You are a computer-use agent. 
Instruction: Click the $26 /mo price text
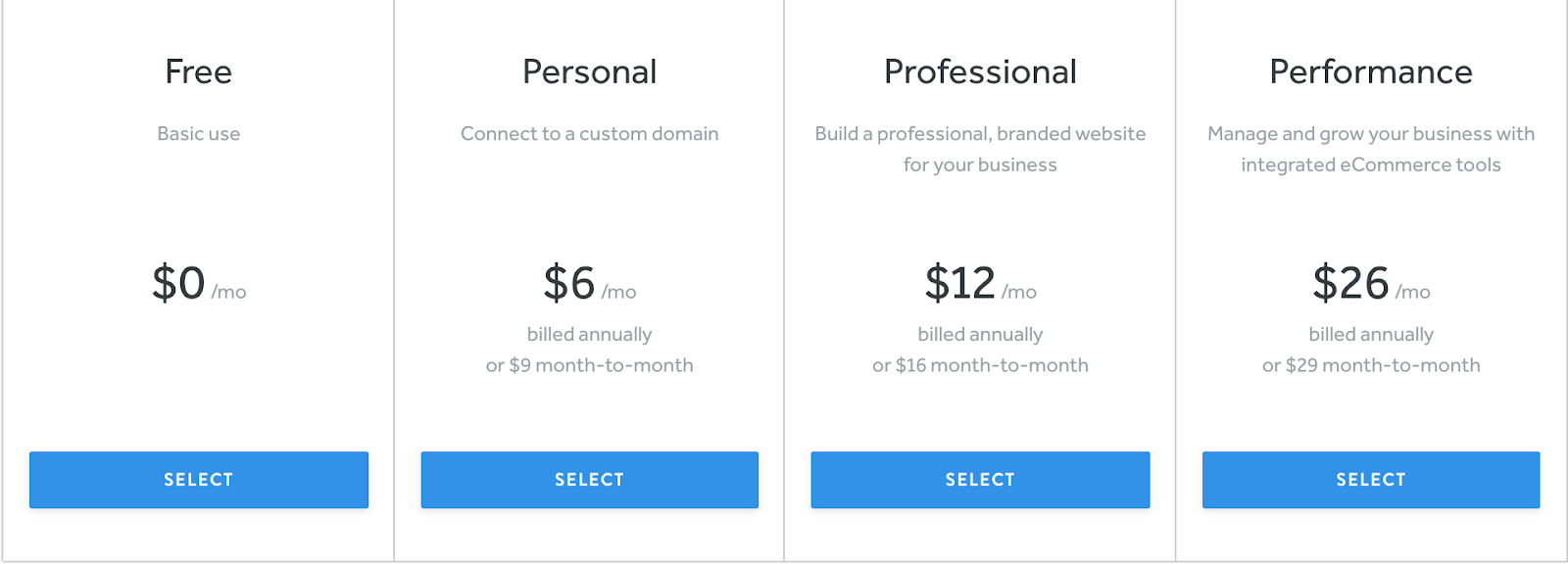tap(1371, 284)
